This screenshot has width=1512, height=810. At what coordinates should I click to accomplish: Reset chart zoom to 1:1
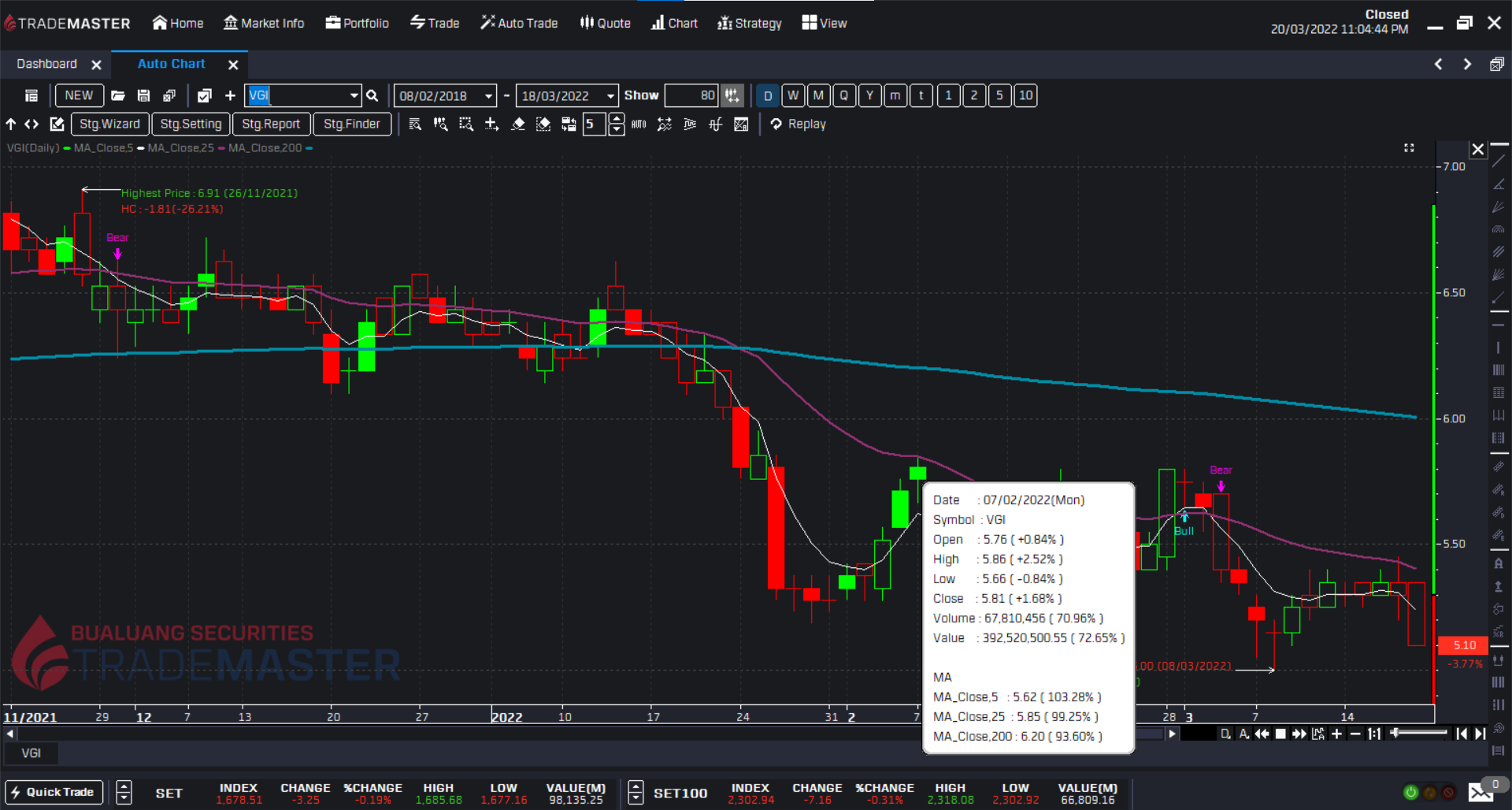(x=1374, y=734)
